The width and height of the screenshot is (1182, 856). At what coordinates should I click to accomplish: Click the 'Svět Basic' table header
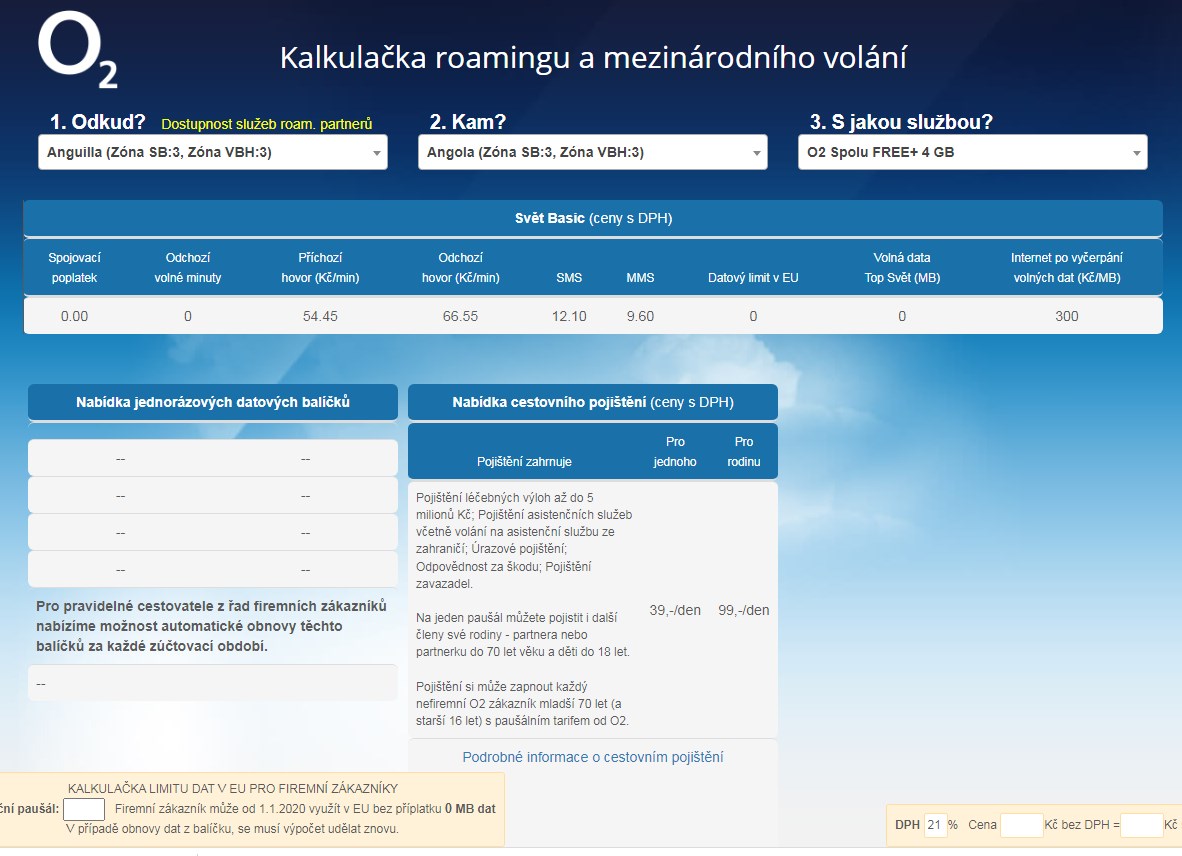click(x=592, y=218)
